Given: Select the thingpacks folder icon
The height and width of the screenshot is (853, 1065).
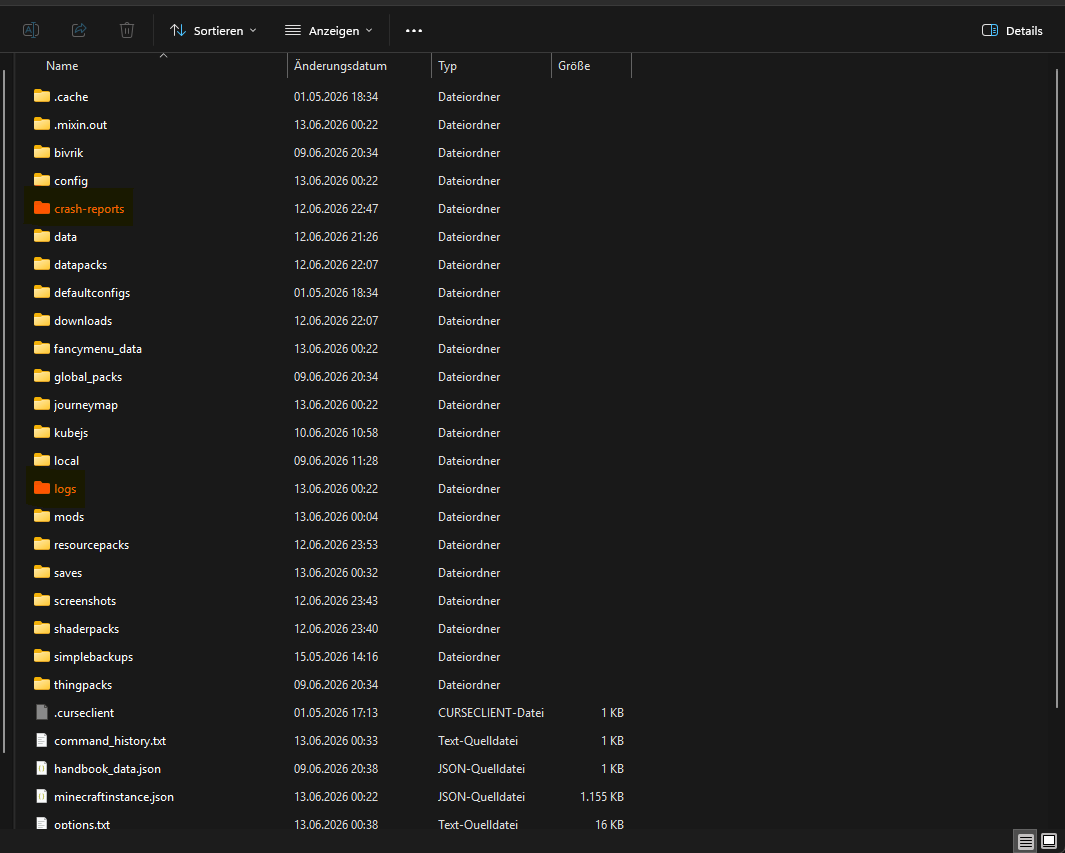Looking at the screenshot, I should click(42, 685).
